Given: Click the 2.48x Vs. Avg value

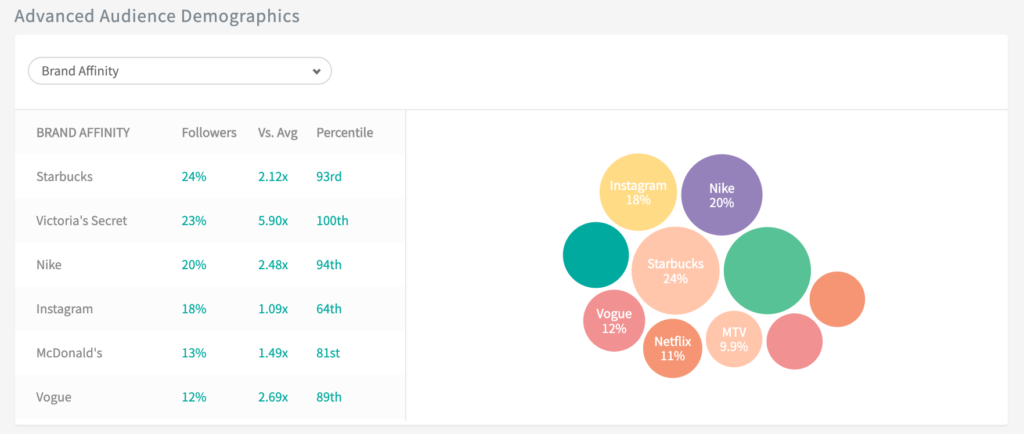Looking at the screenshot, I should (273, 265).
